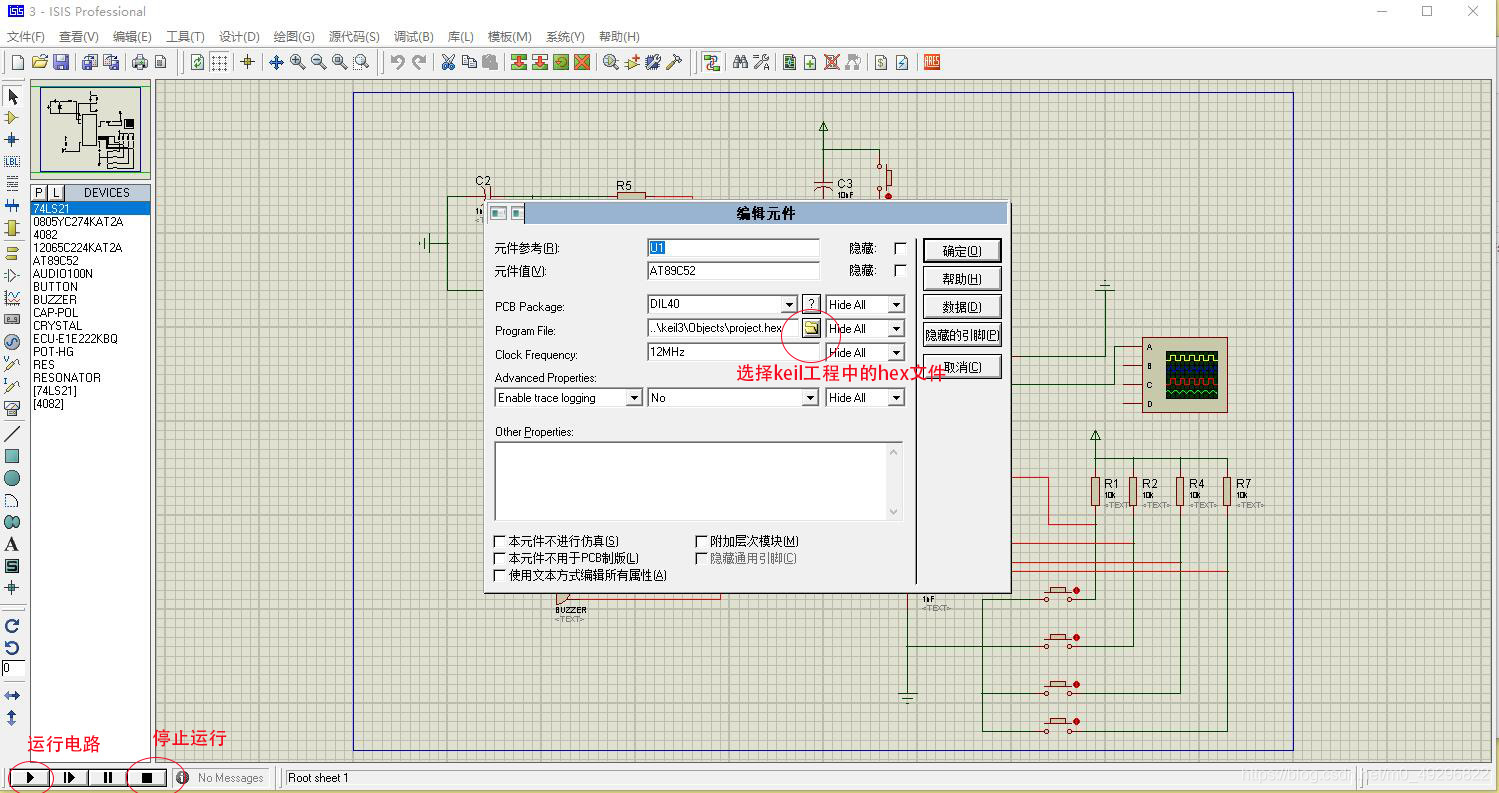Open the Hide All dropdown for PCB Package
Image resolution: width=1499 pixels, height=793 pixels.
pos(896,304)
